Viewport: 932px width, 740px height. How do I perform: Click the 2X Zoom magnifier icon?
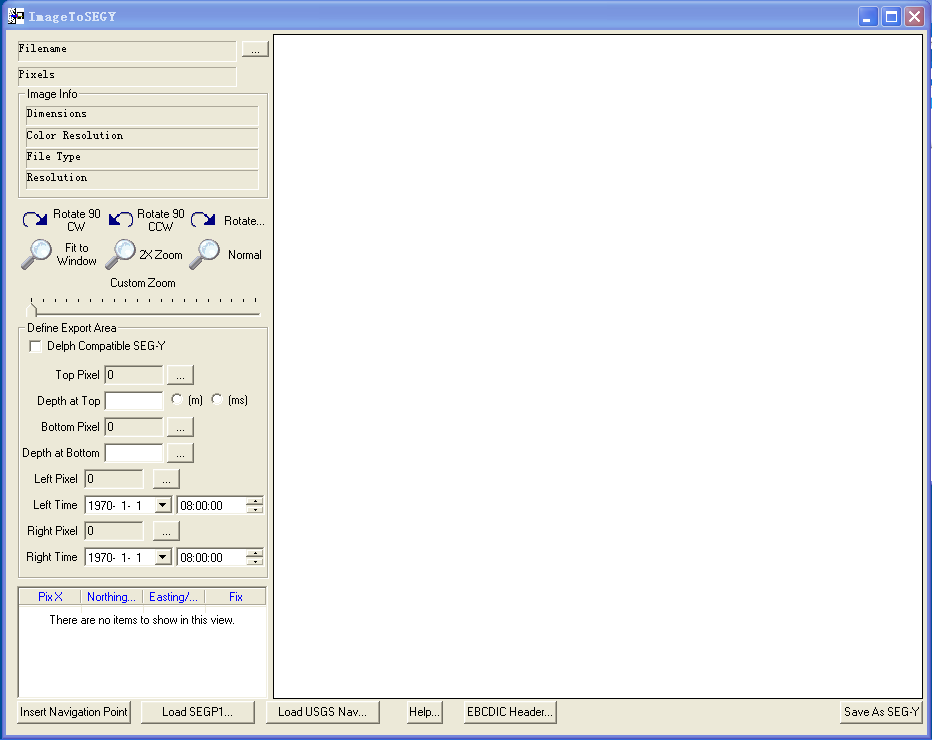pyautogui.click(x=121, y=254)
